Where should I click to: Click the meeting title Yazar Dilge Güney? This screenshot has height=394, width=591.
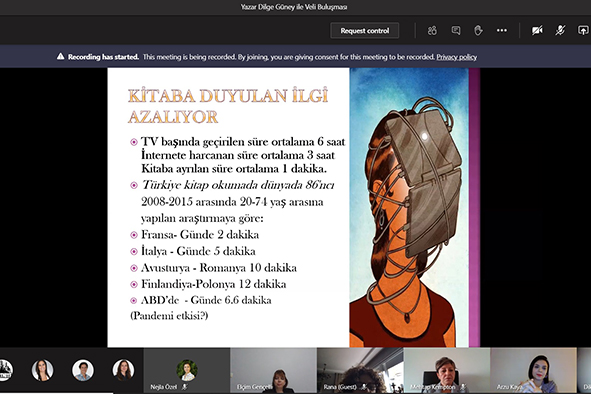click(294, 7)
